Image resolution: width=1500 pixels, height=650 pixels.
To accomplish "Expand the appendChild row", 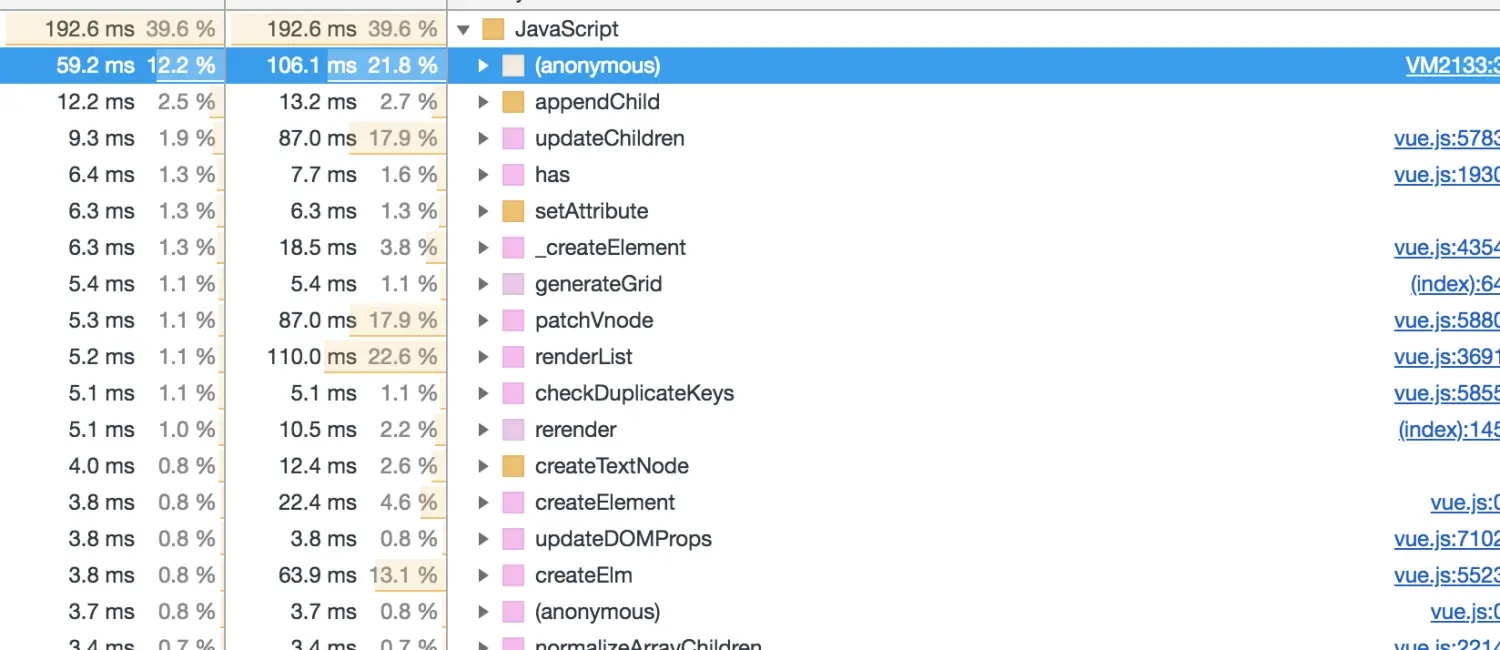I will tap(483, 102).
